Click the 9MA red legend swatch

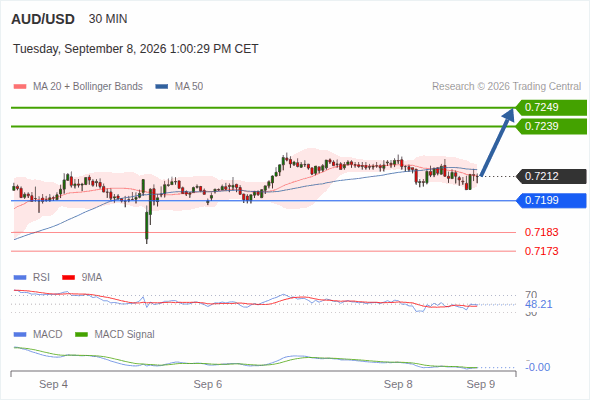(68, 278)
